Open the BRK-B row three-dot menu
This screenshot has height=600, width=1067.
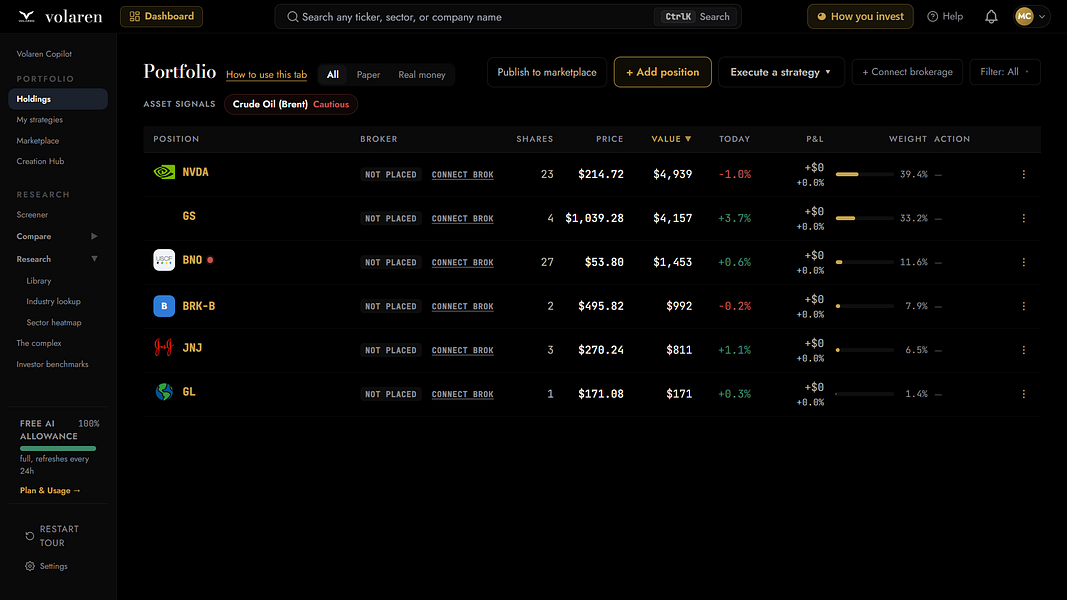(1023, 306)
